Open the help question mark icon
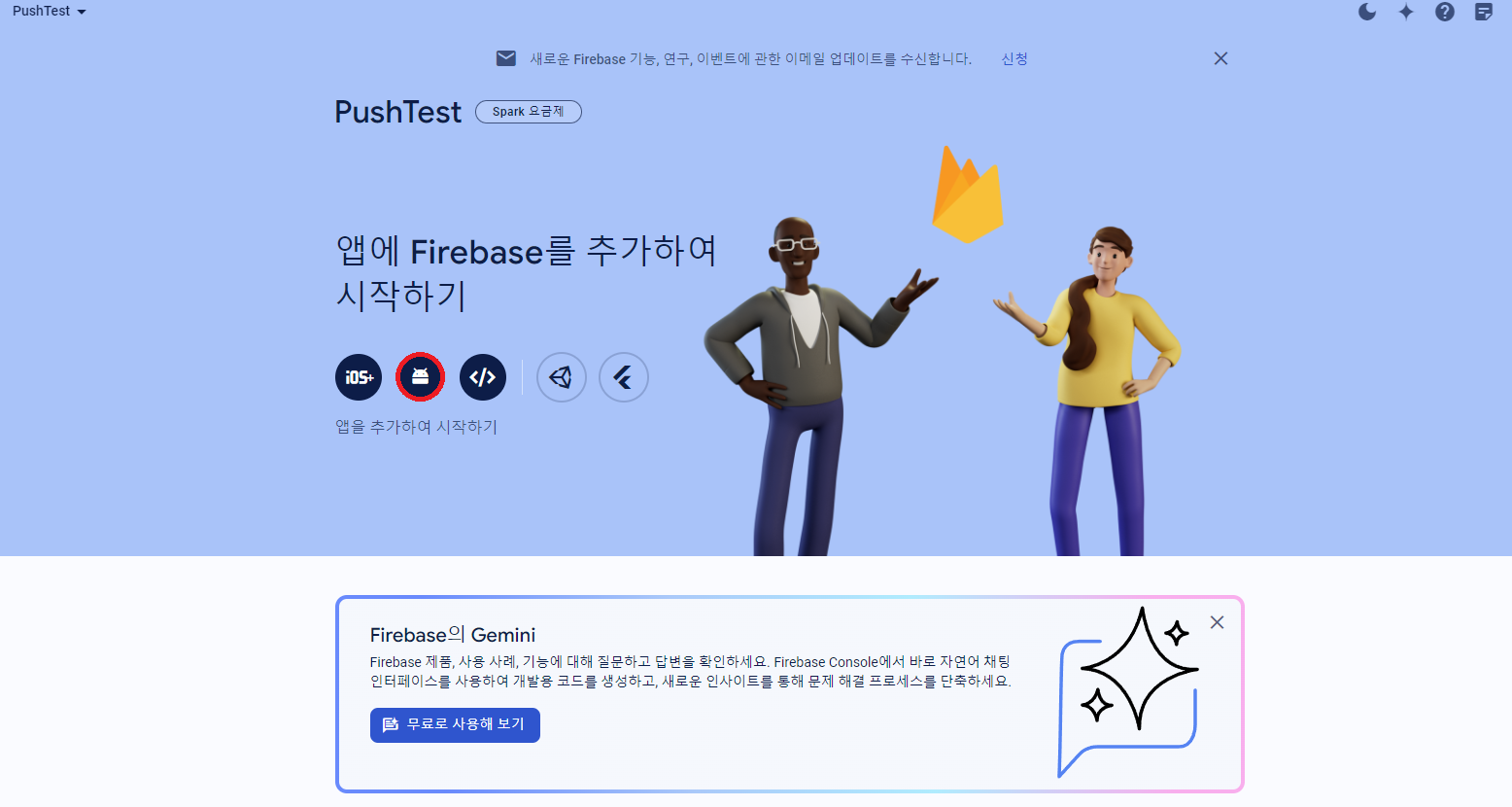The image size is (1512, 807). (x=1445, y=12)
